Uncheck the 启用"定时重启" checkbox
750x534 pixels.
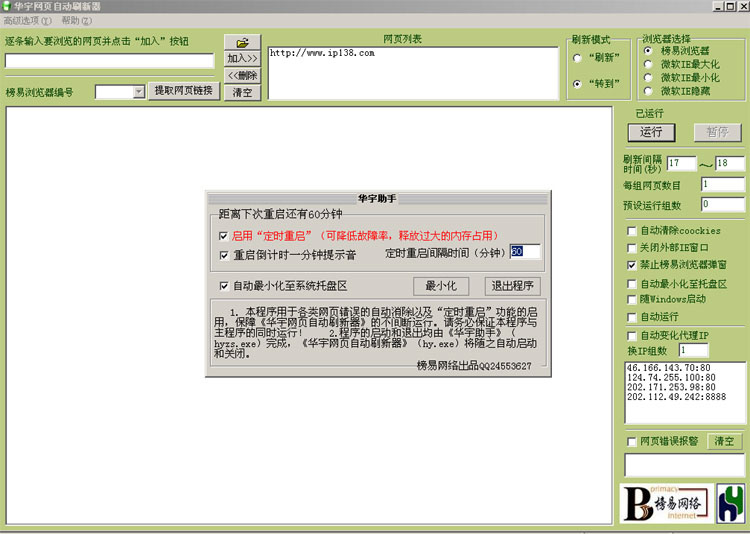[223, 236]
